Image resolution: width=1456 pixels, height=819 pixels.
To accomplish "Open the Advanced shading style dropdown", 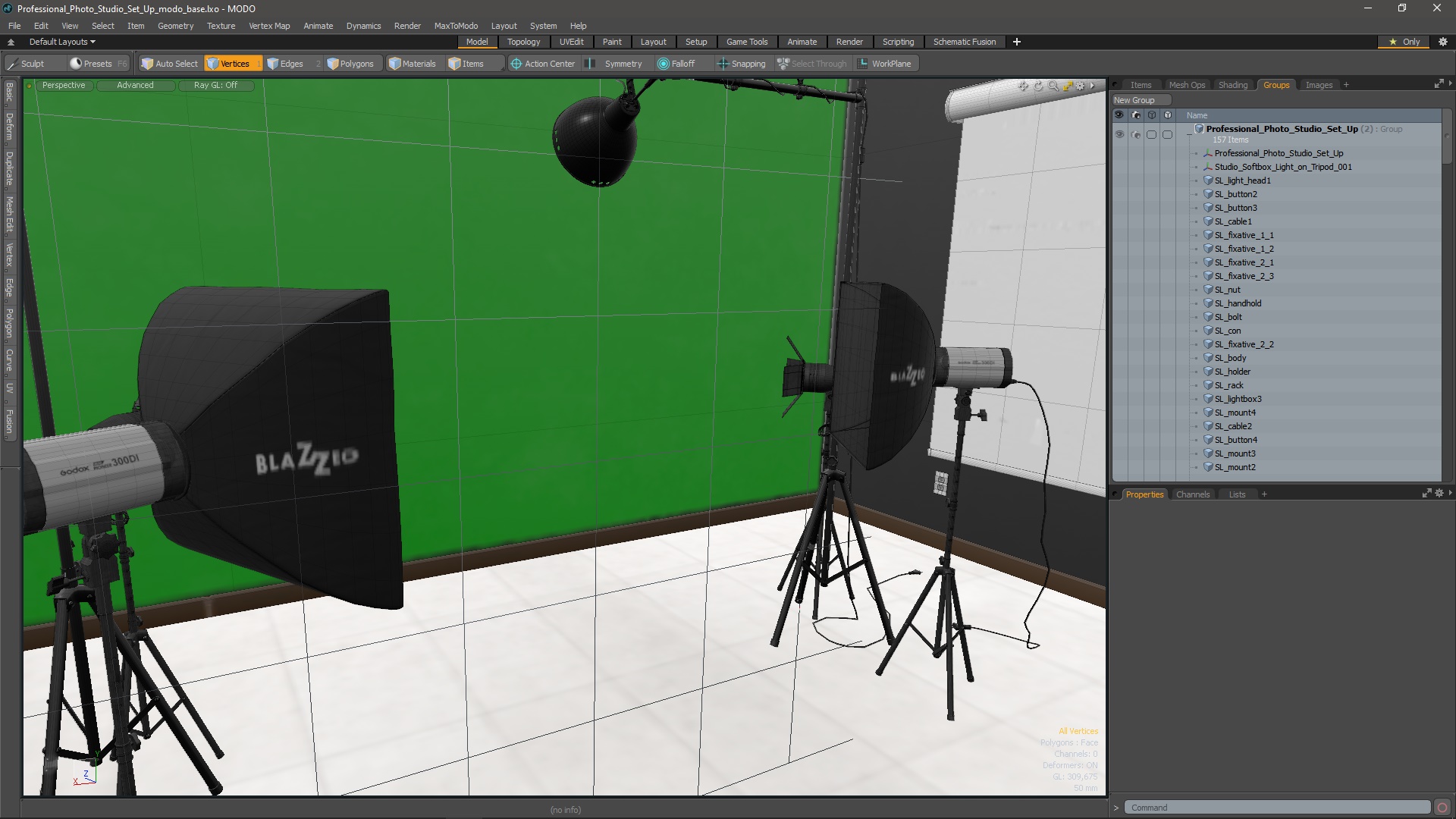I will click(135, 85).
